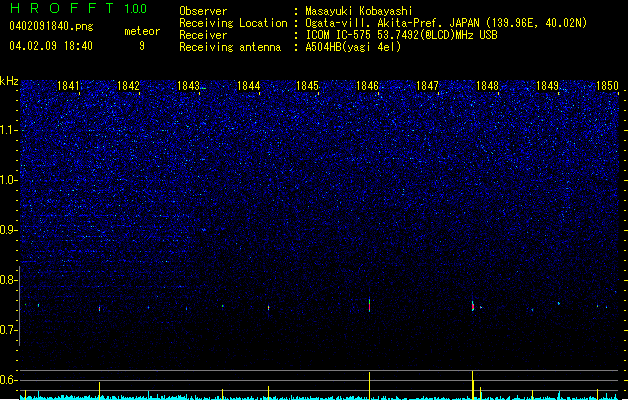Click the Receiving antenna label
The width and height of the screenshot is (629, 400).
[230, 47]
